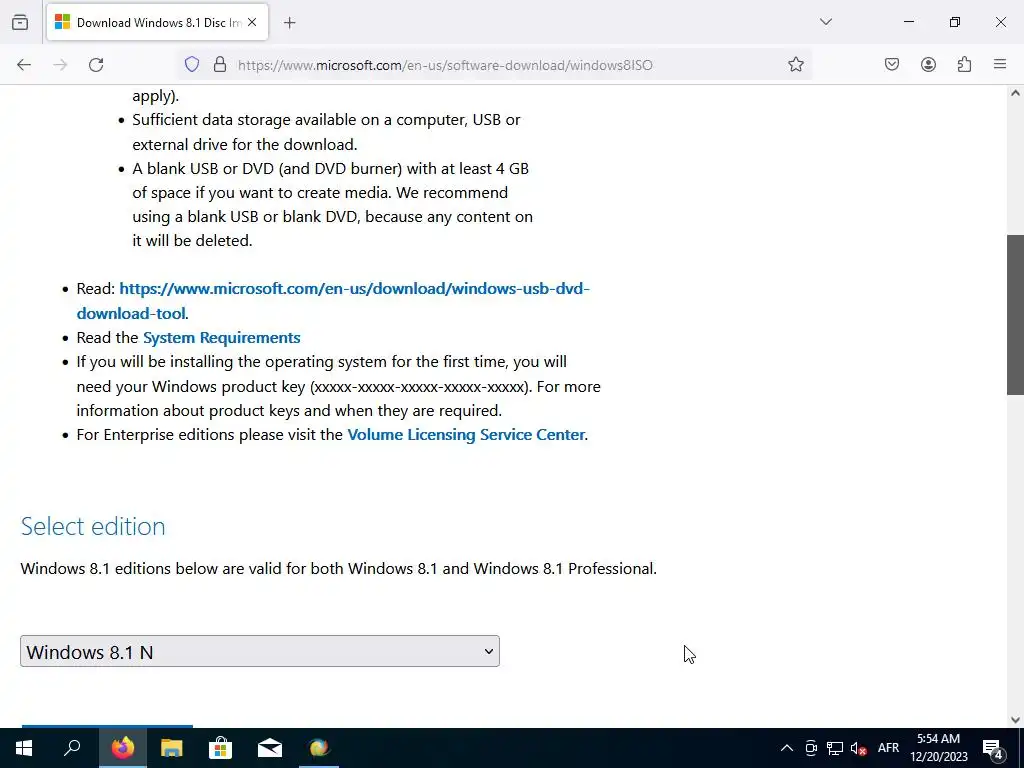Open muted volume tray icon

[859, 748]
